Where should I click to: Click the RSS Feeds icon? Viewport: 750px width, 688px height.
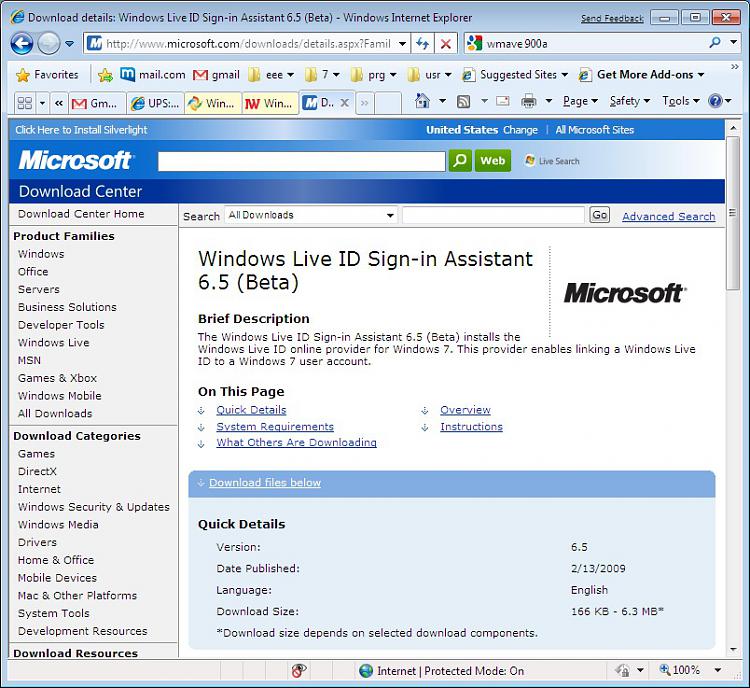click(x=463, y=101)
